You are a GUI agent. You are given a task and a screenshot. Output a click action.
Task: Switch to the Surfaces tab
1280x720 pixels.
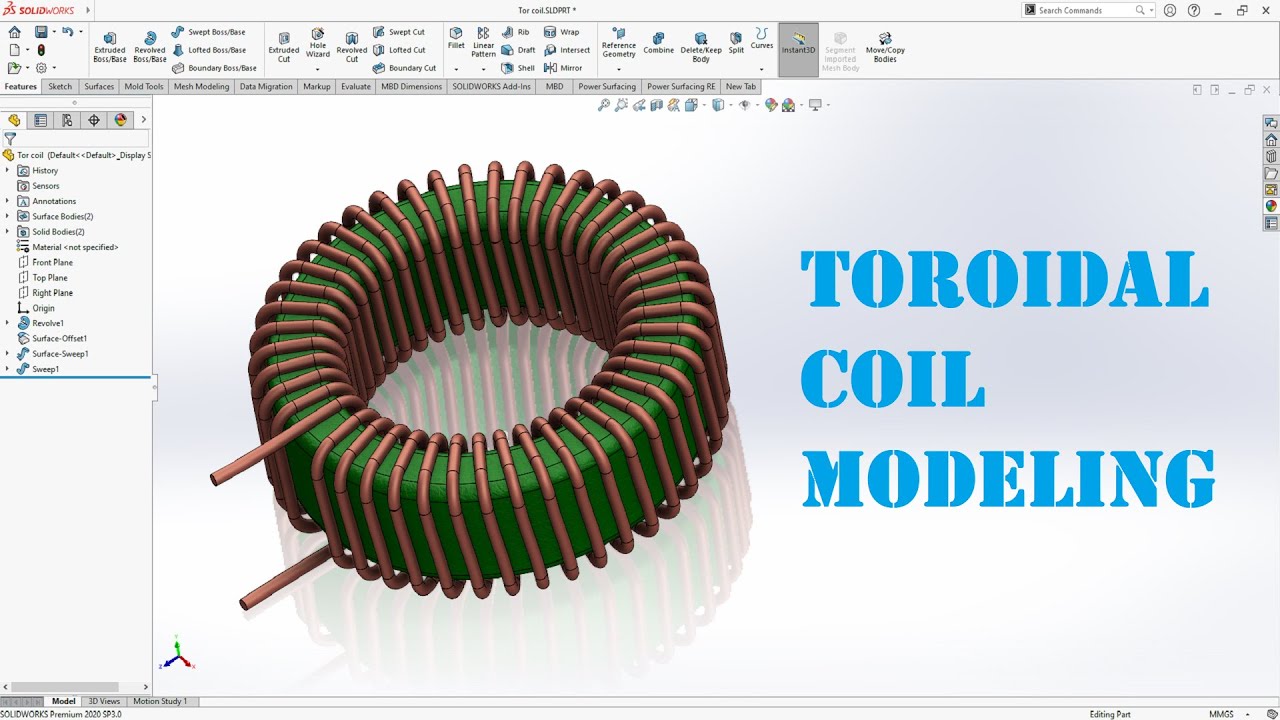99,87
